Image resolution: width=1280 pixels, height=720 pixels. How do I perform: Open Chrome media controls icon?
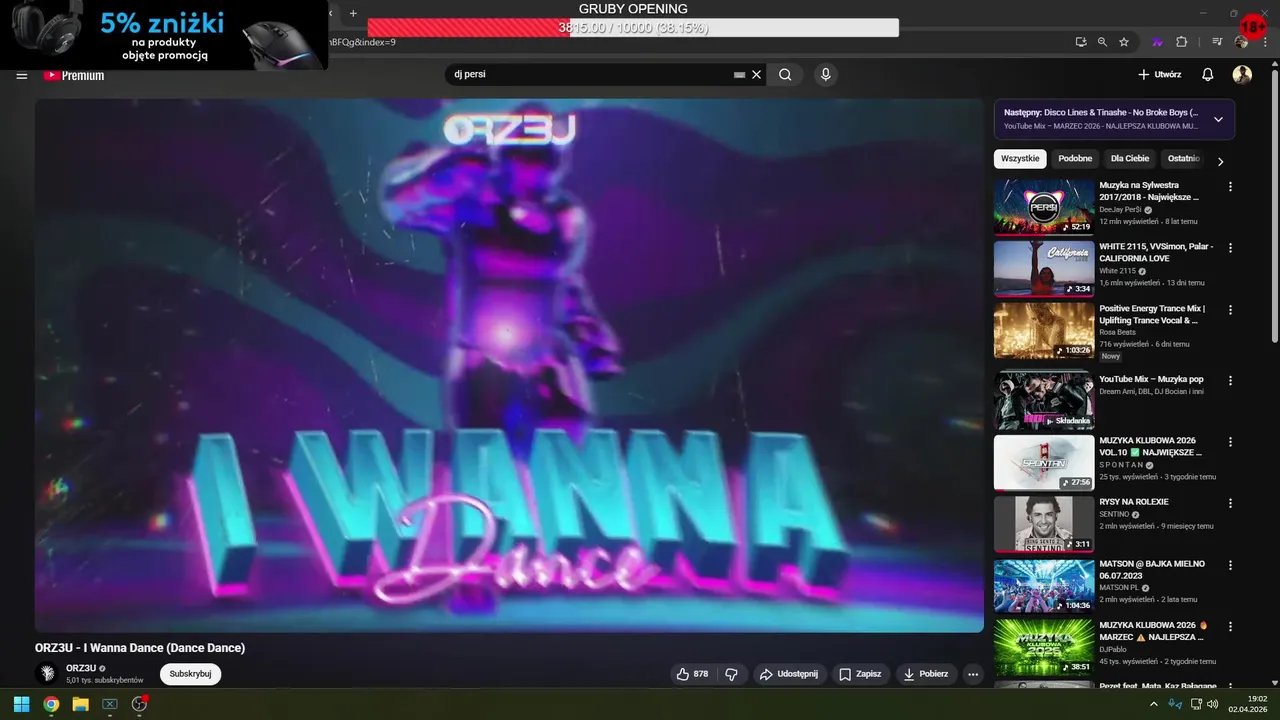pos(1217,42)
